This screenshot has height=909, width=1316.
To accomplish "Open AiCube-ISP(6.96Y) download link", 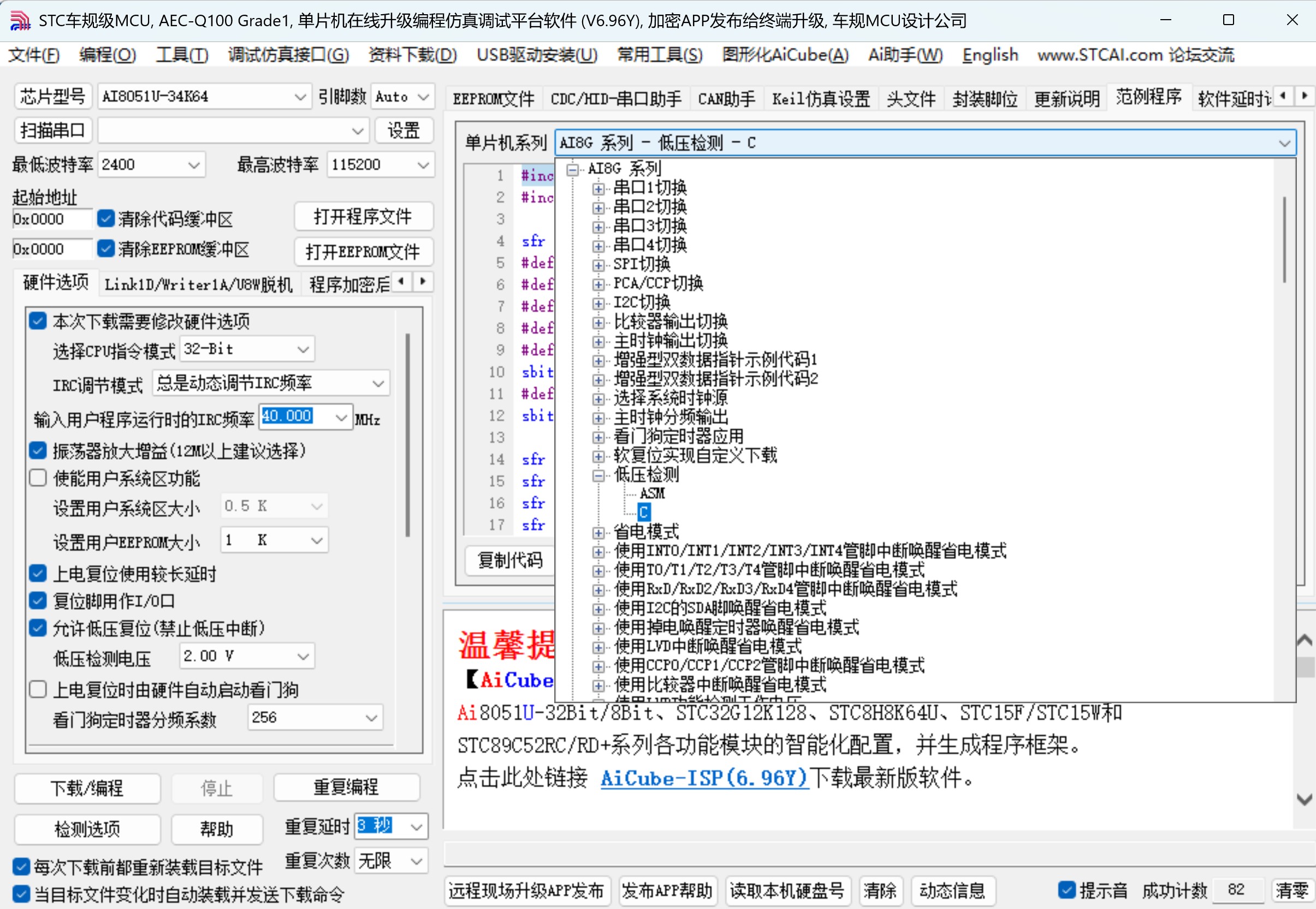I will pos(704,777).
